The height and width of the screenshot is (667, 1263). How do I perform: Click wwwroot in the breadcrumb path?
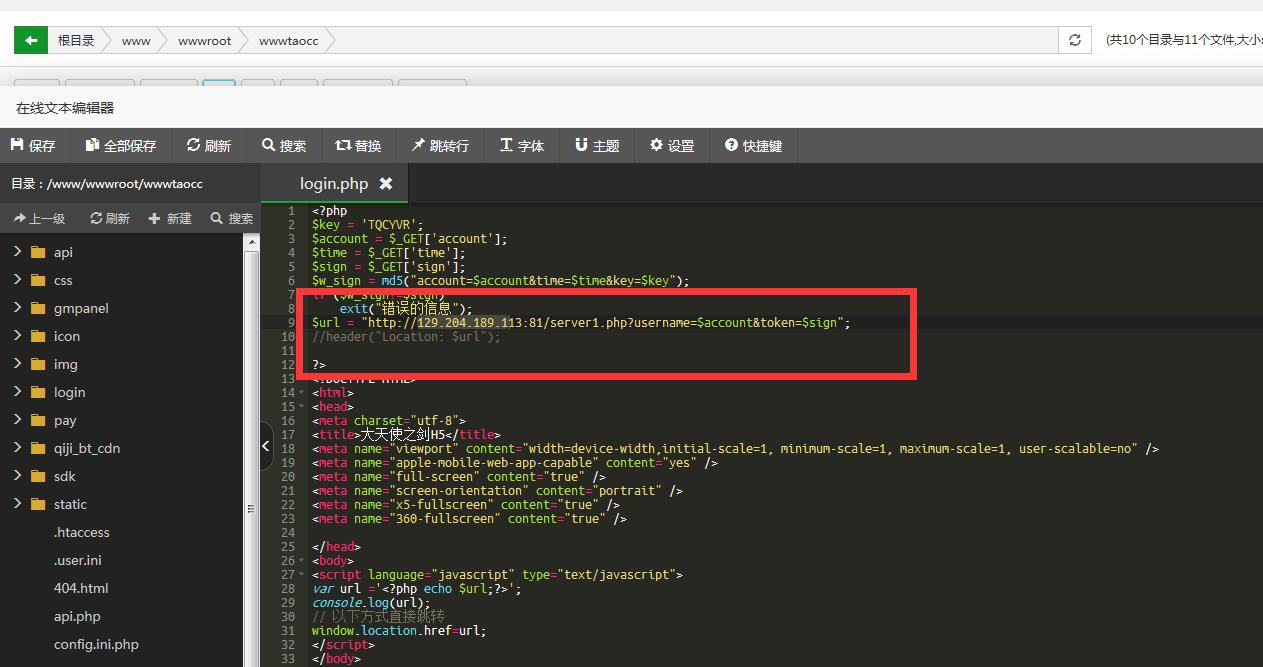click(204, 41)
